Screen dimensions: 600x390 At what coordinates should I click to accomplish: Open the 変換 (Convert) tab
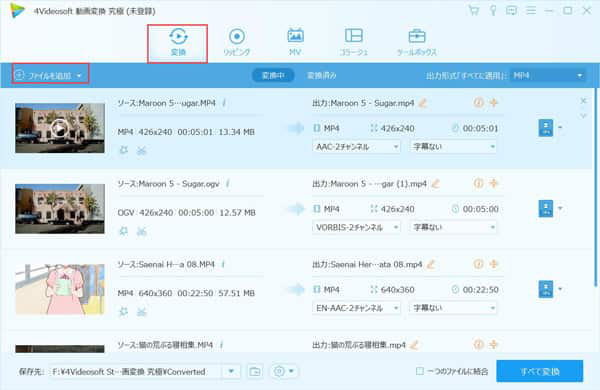178,43
